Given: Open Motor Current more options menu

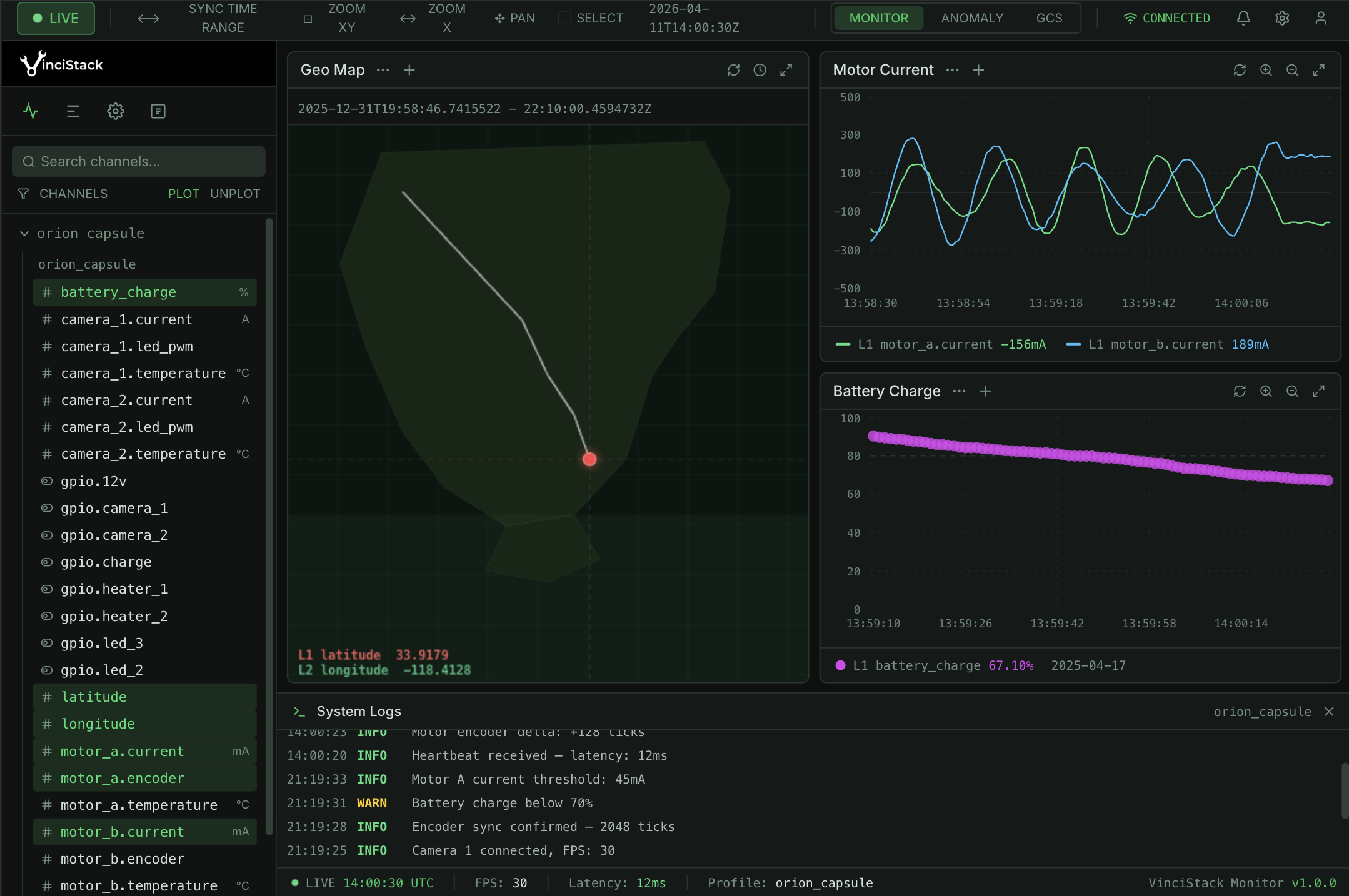Looking at the screenshot, I should pyautogui.click(x=953, y=70).
